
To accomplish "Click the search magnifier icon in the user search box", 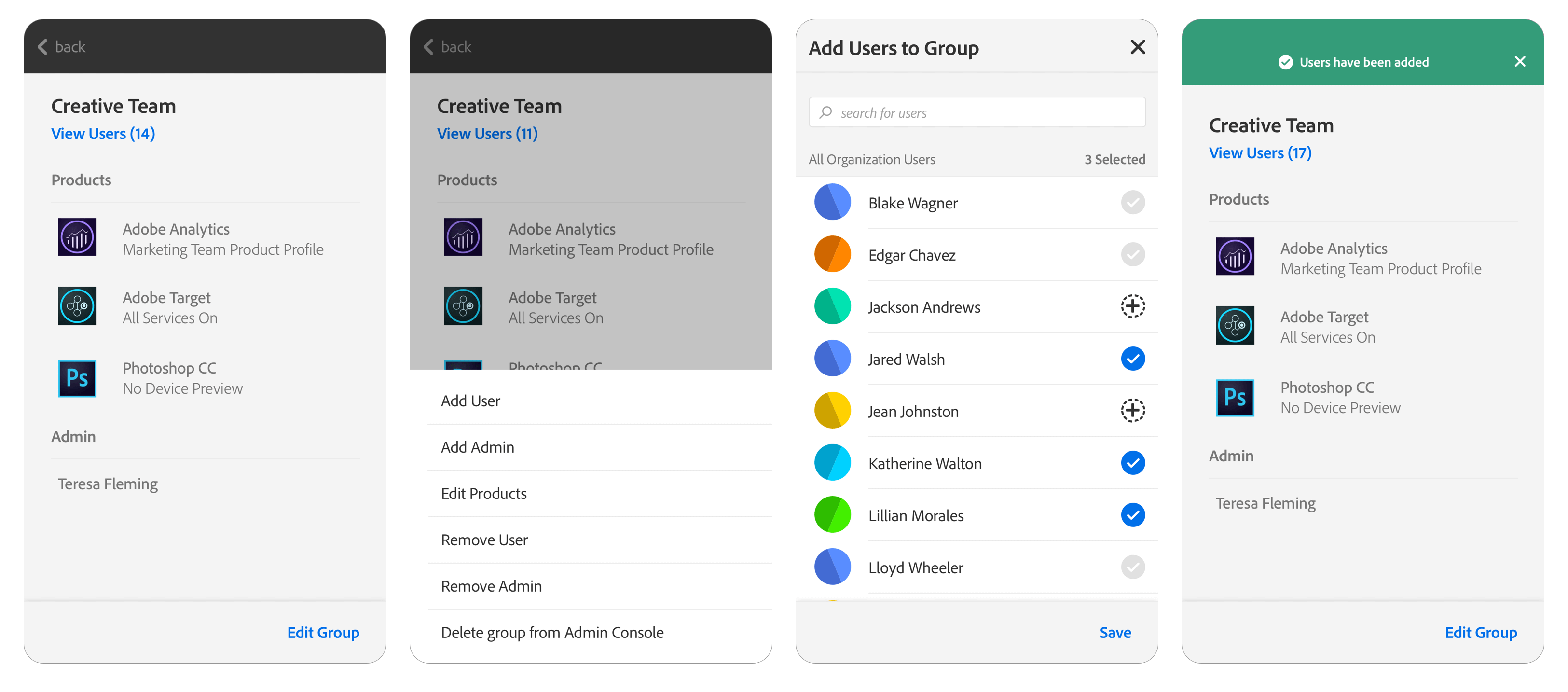I will pos(825,112).
